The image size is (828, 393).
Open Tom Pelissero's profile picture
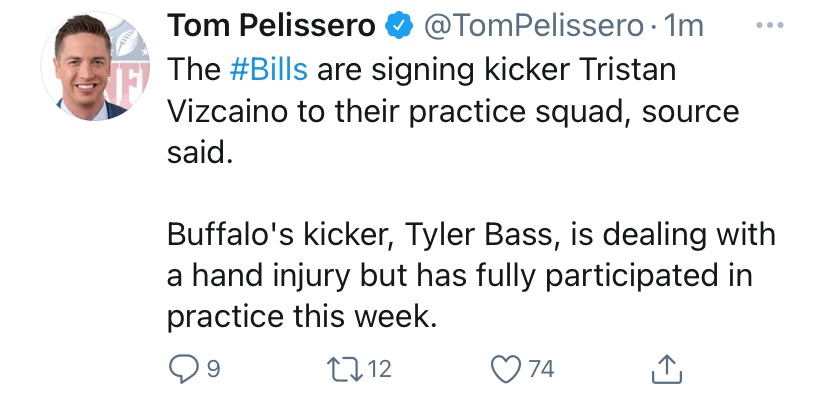96,66
